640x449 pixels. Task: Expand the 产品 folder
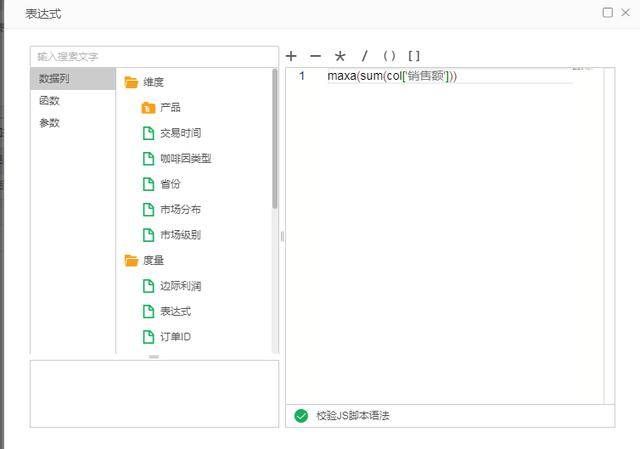click(x=170, y=107)
